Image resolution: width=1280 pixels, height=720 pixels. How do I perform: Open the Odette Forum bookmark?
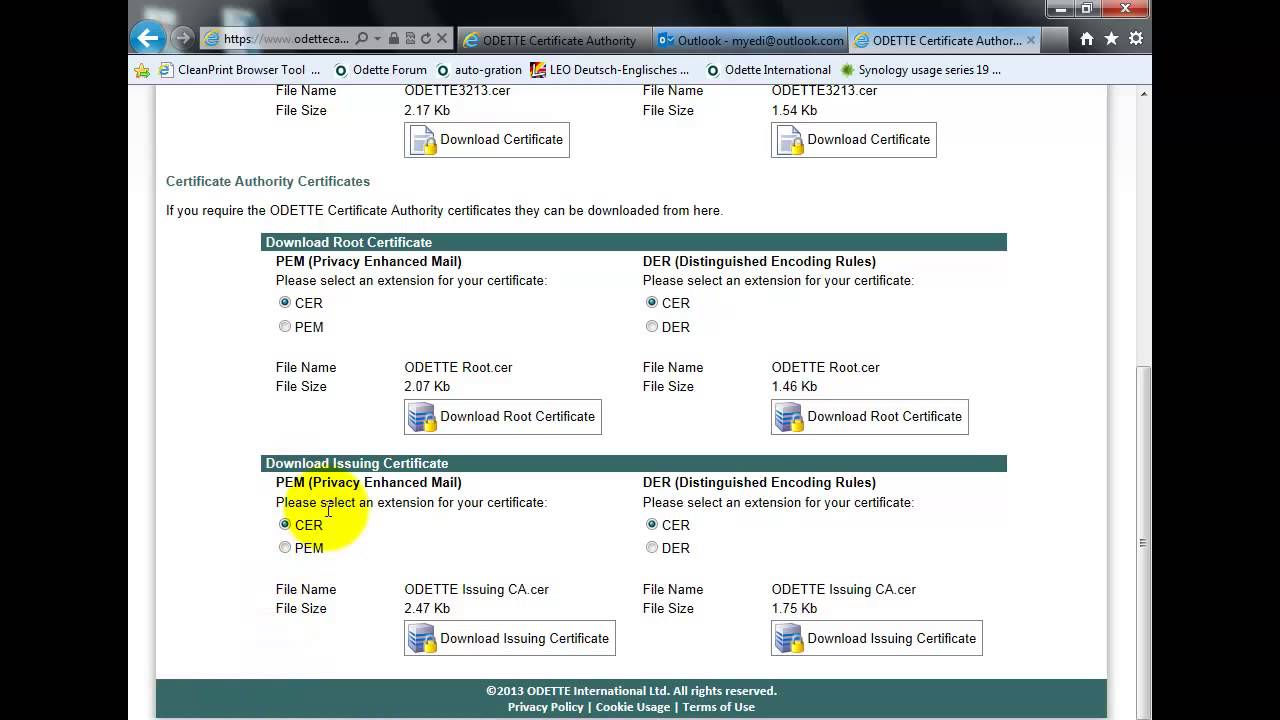point(381,70)
